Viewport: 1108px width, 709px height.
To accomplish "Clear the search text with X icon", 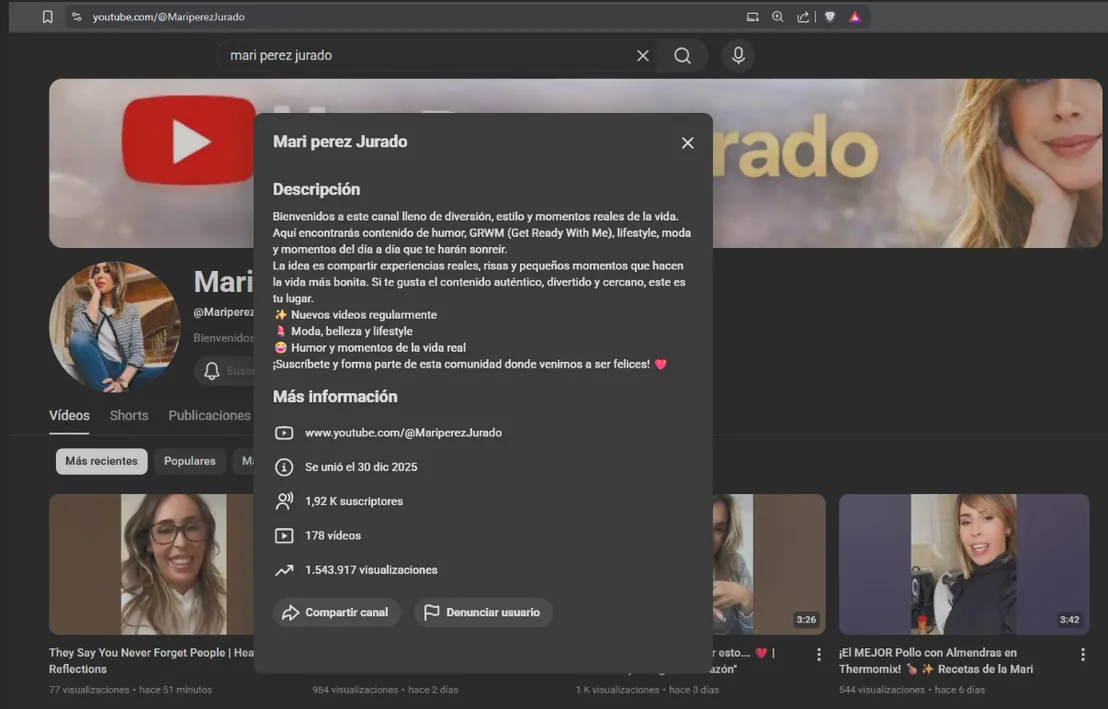I will tap(642, 56).
